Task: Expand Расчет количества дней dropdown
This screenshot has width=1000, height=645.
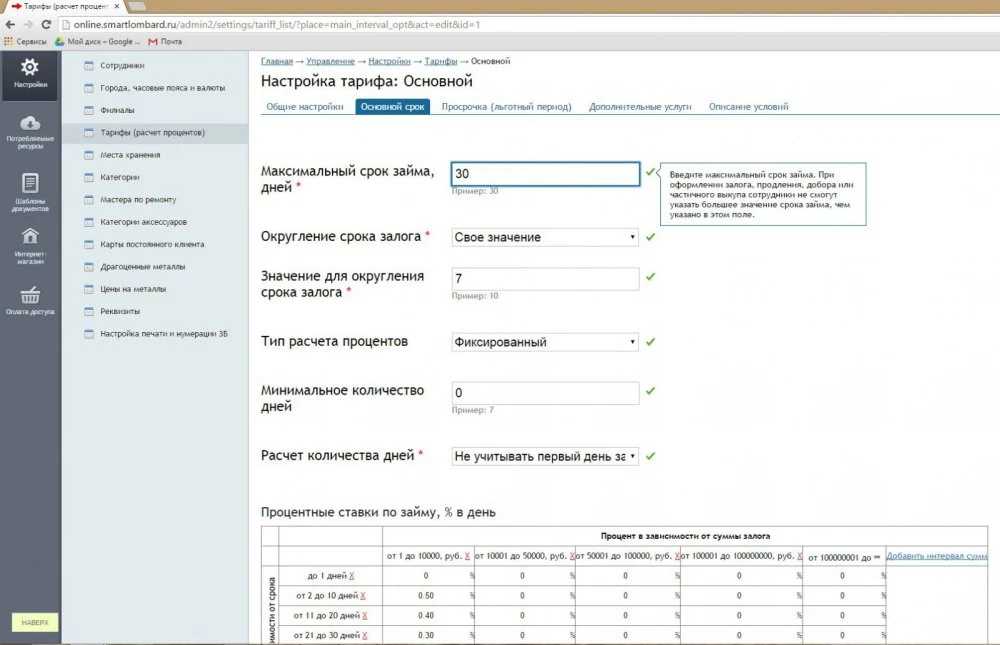Action: tap(545, 456)
